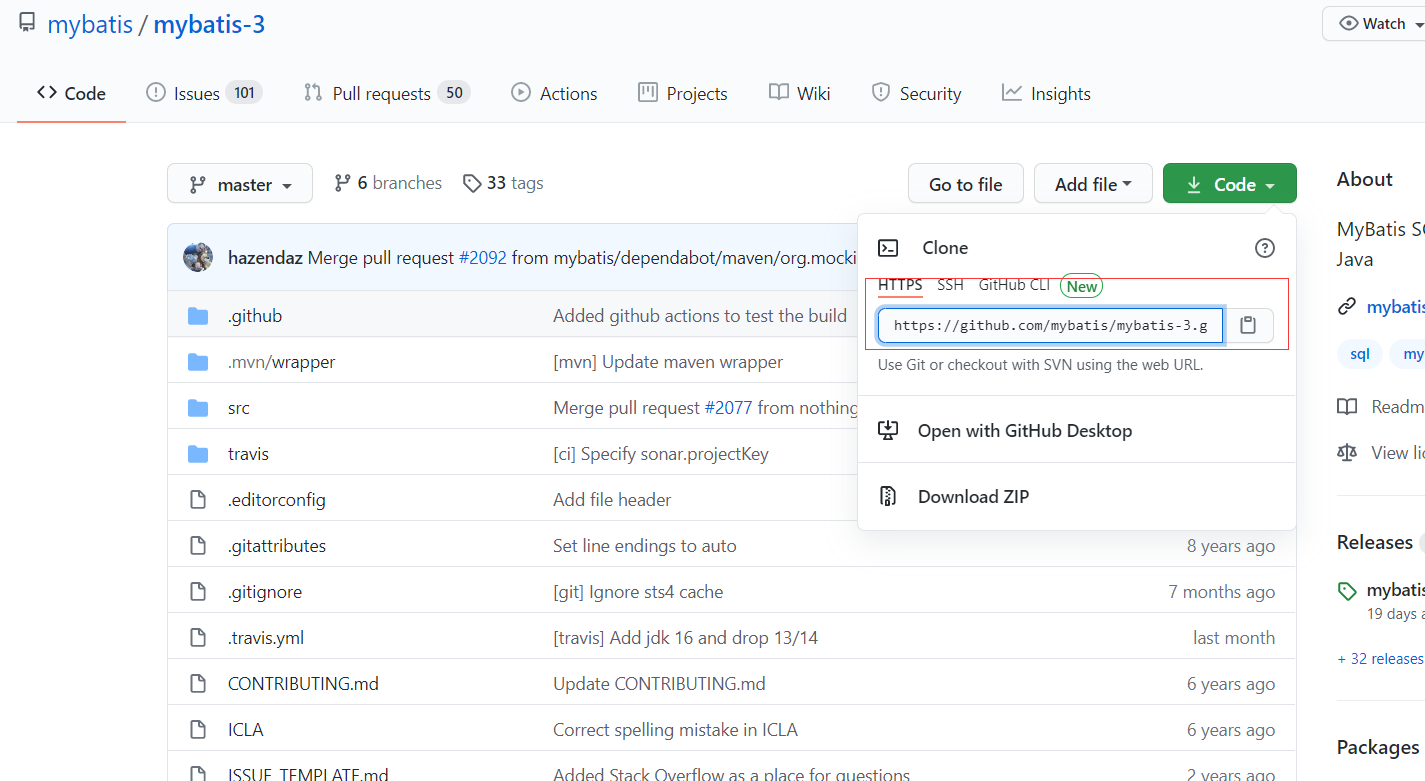Click the Download ZIP archive icon

[x=888, y=497]
